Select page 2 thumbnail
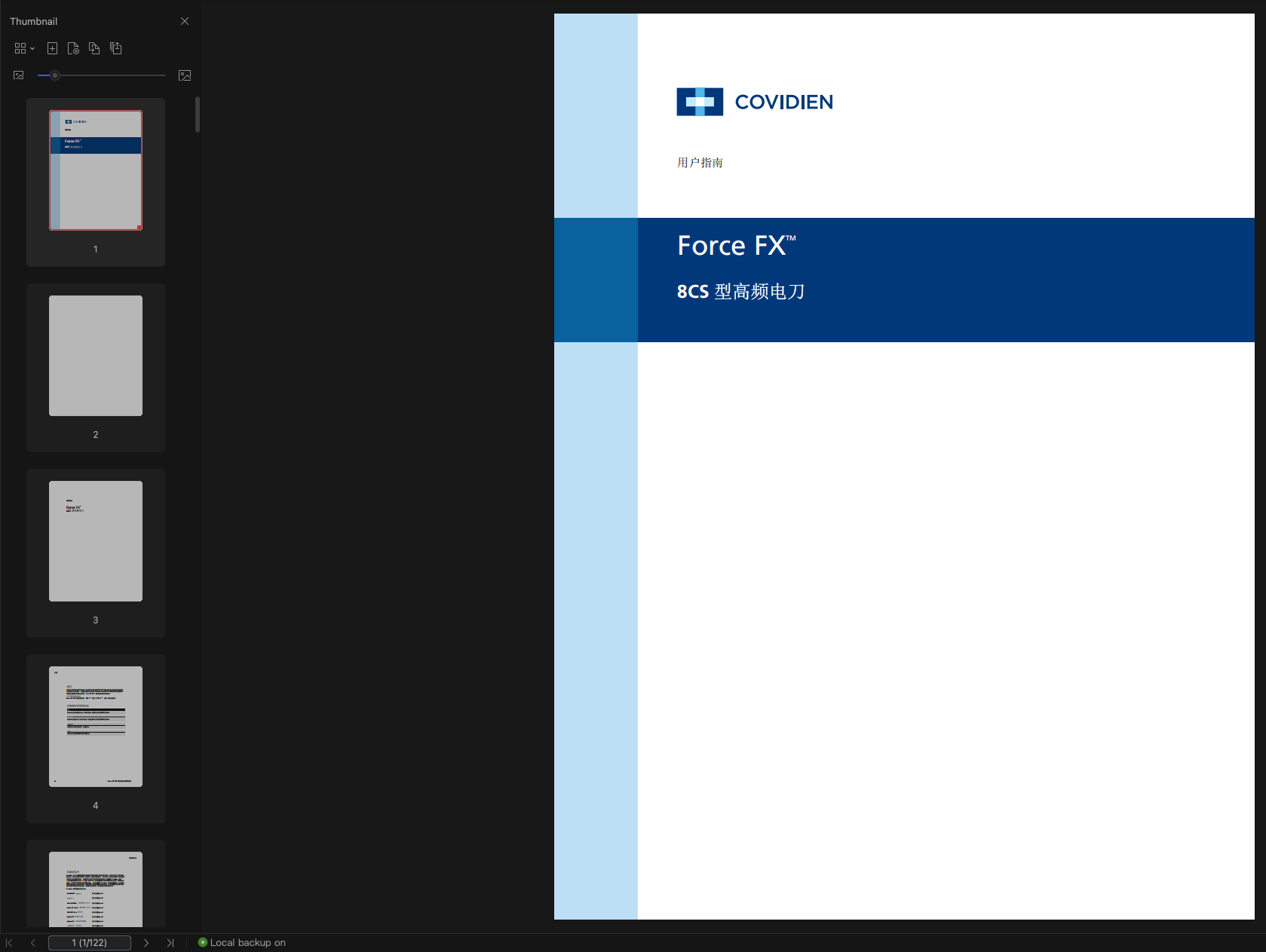The image size is (1266, 952). (96, 356)
